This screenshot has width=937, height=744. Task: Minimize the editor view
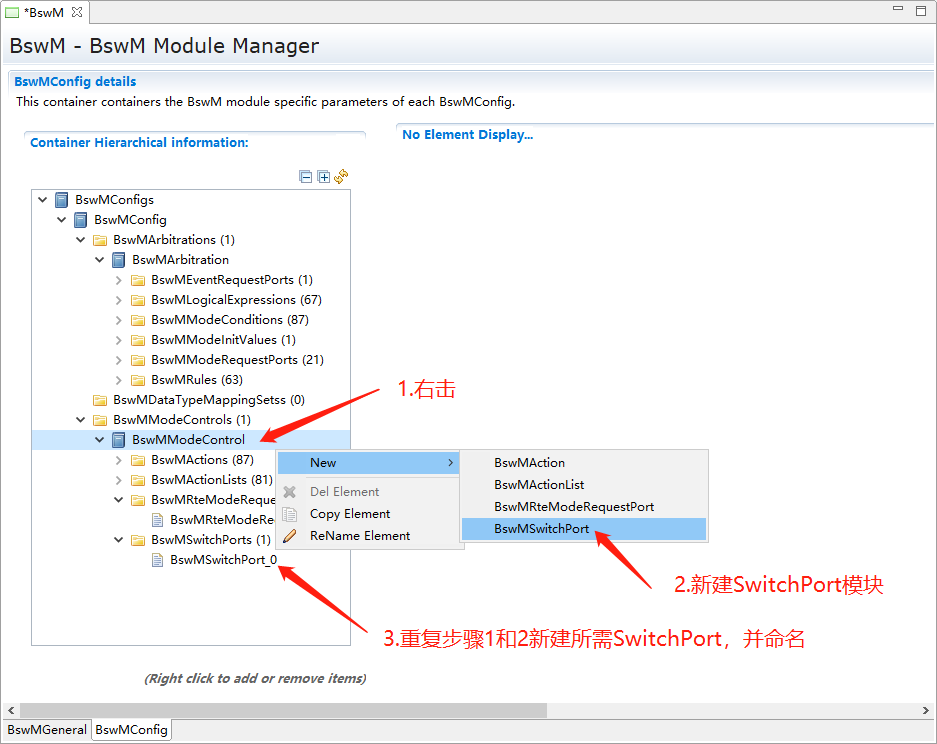point(896,10)
